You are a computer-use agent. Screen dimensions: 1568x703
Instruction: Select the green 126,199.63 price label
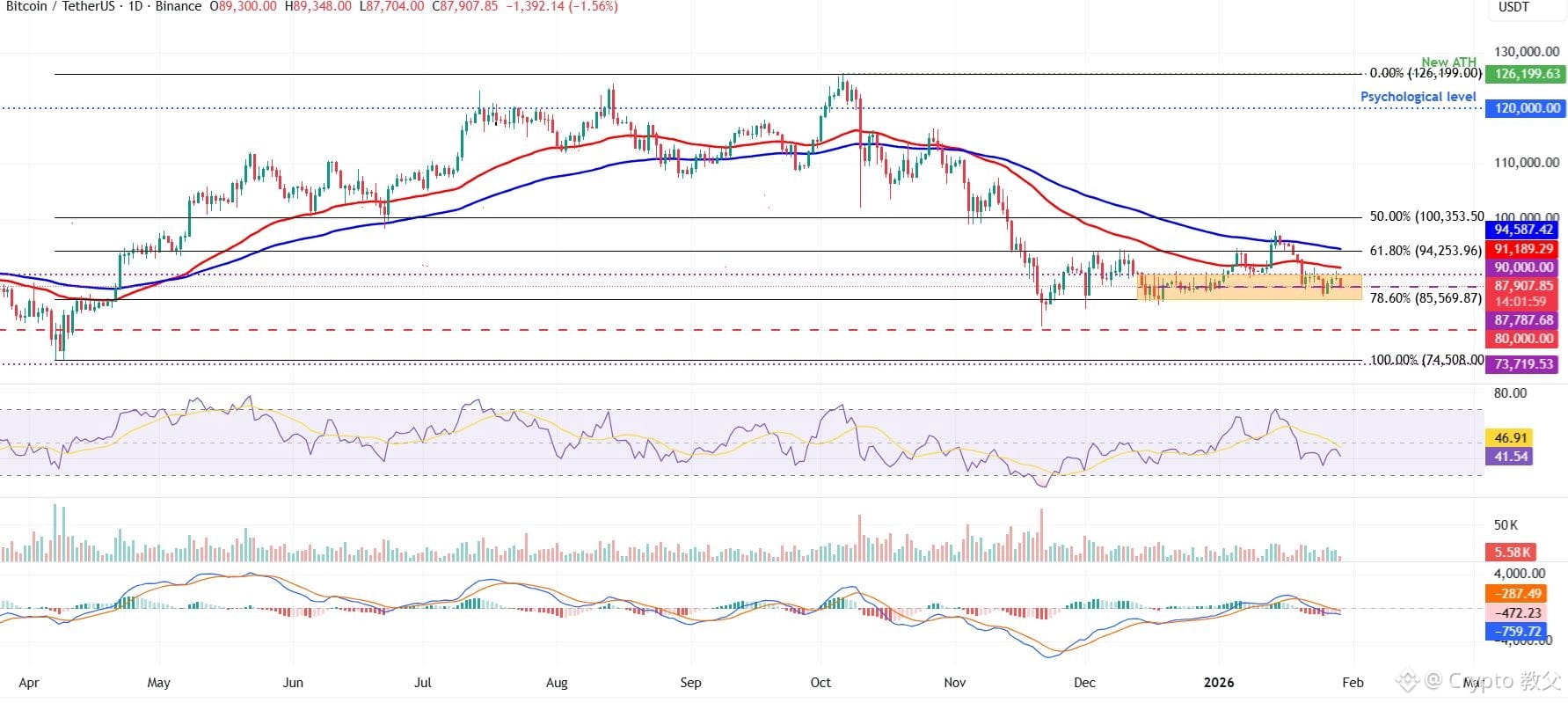pos(1526,74)
